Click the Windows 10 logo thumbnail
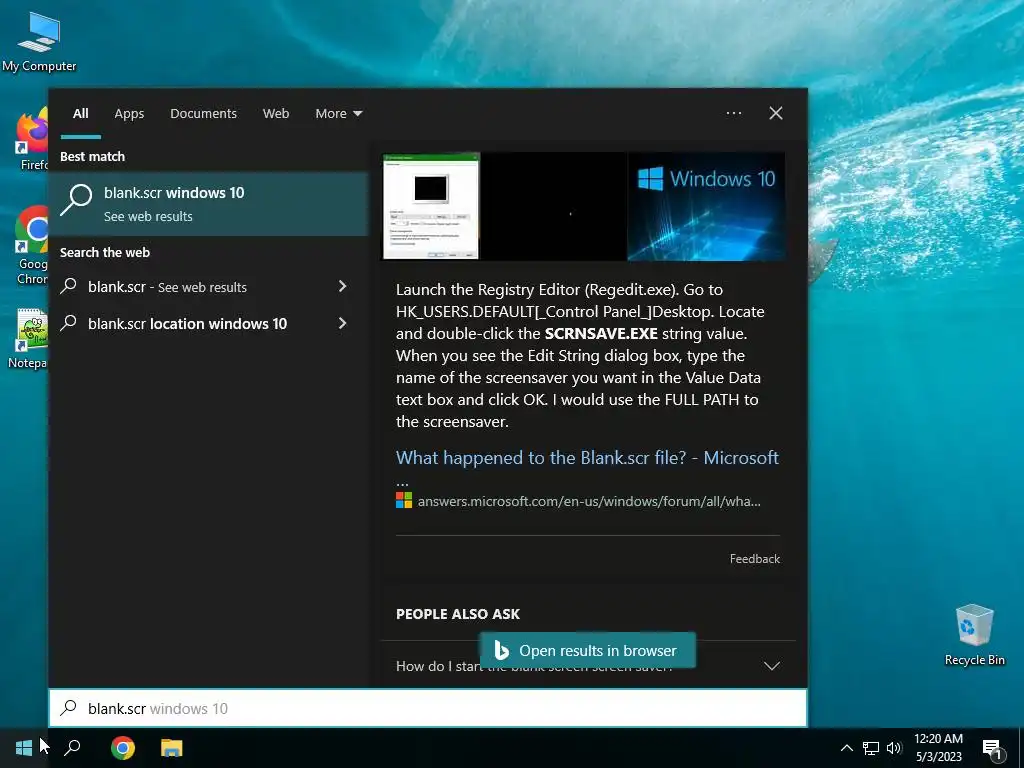1024x768 pixels. point(707,206)
